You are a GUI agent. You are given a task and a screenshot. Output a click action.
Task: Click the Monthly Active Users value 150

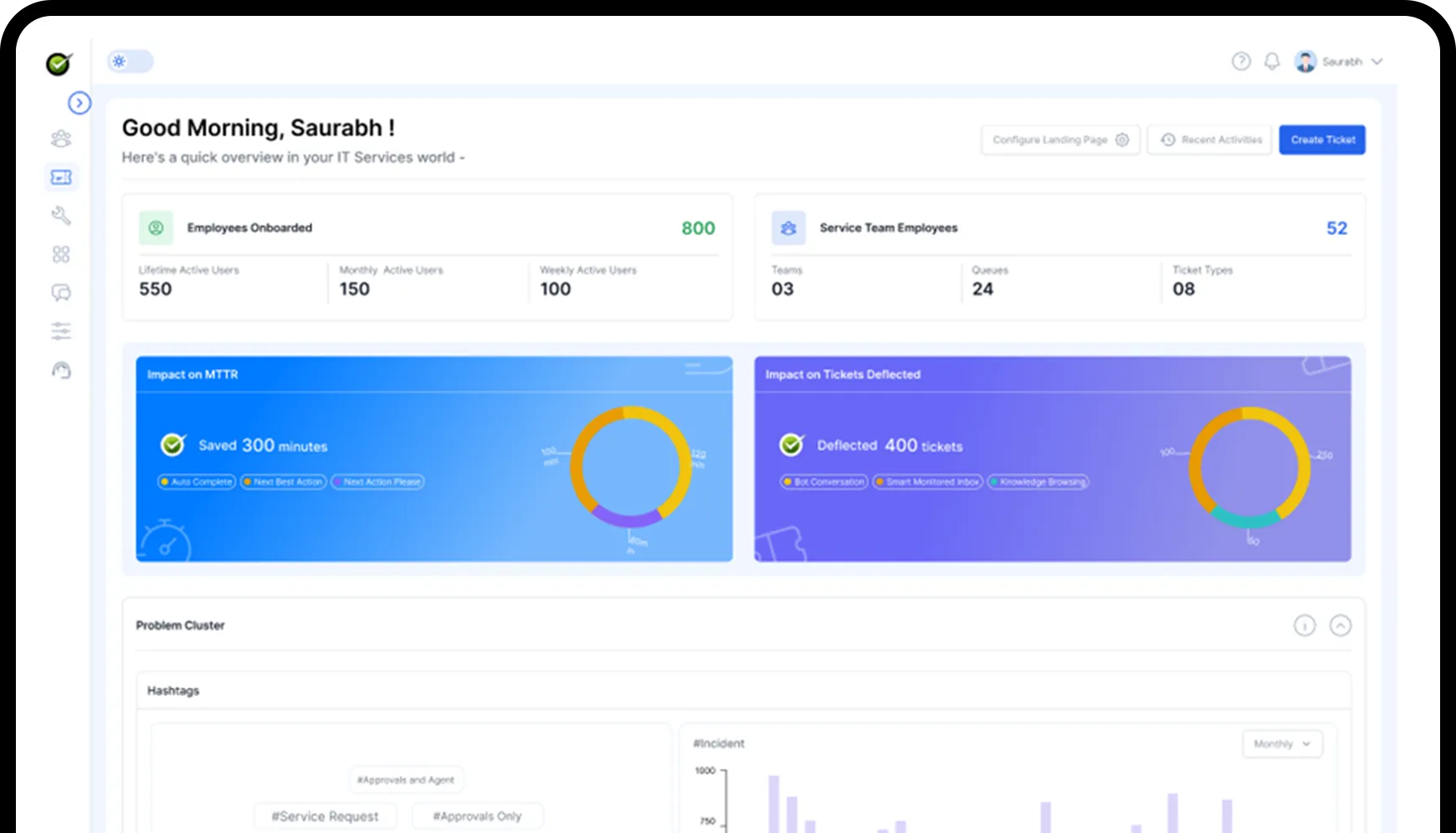click(355, 289)
